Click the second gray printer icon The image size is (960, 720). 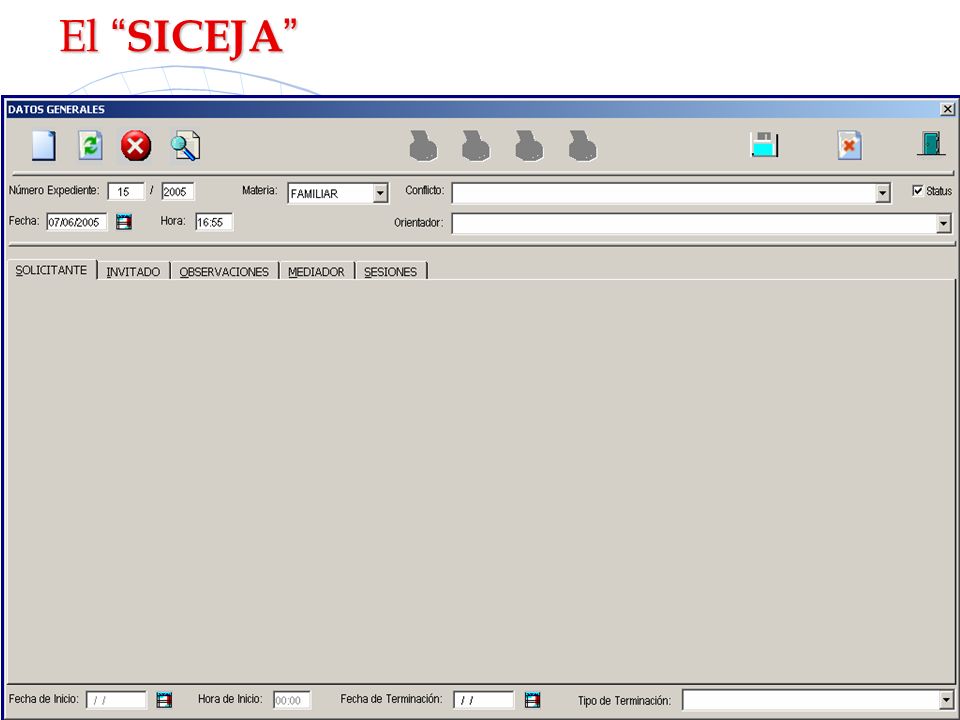(x=476, y=146)
